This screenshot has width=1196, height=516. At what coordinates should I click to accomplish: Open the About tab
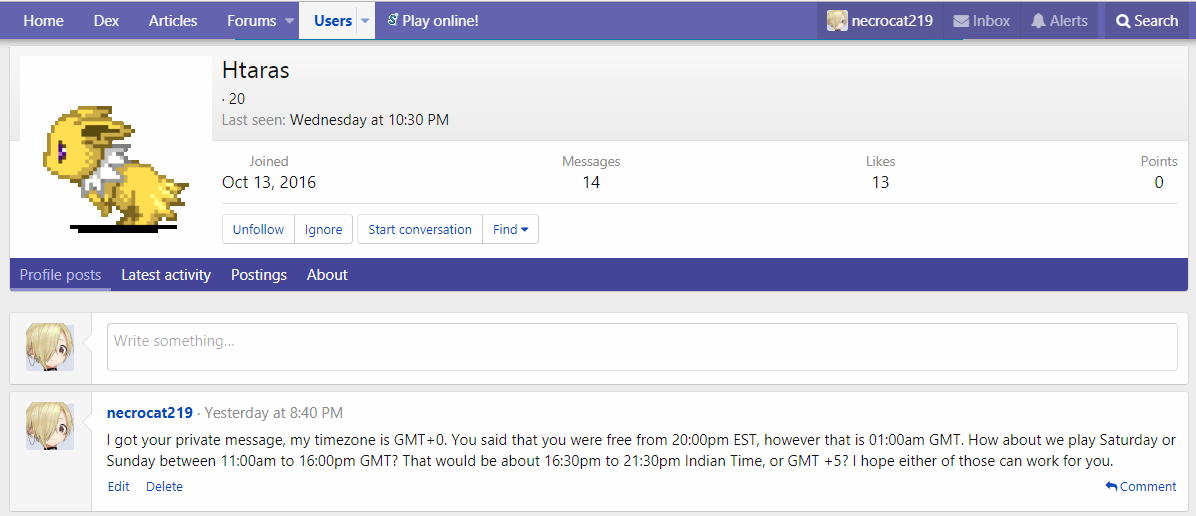click(327, 275)
